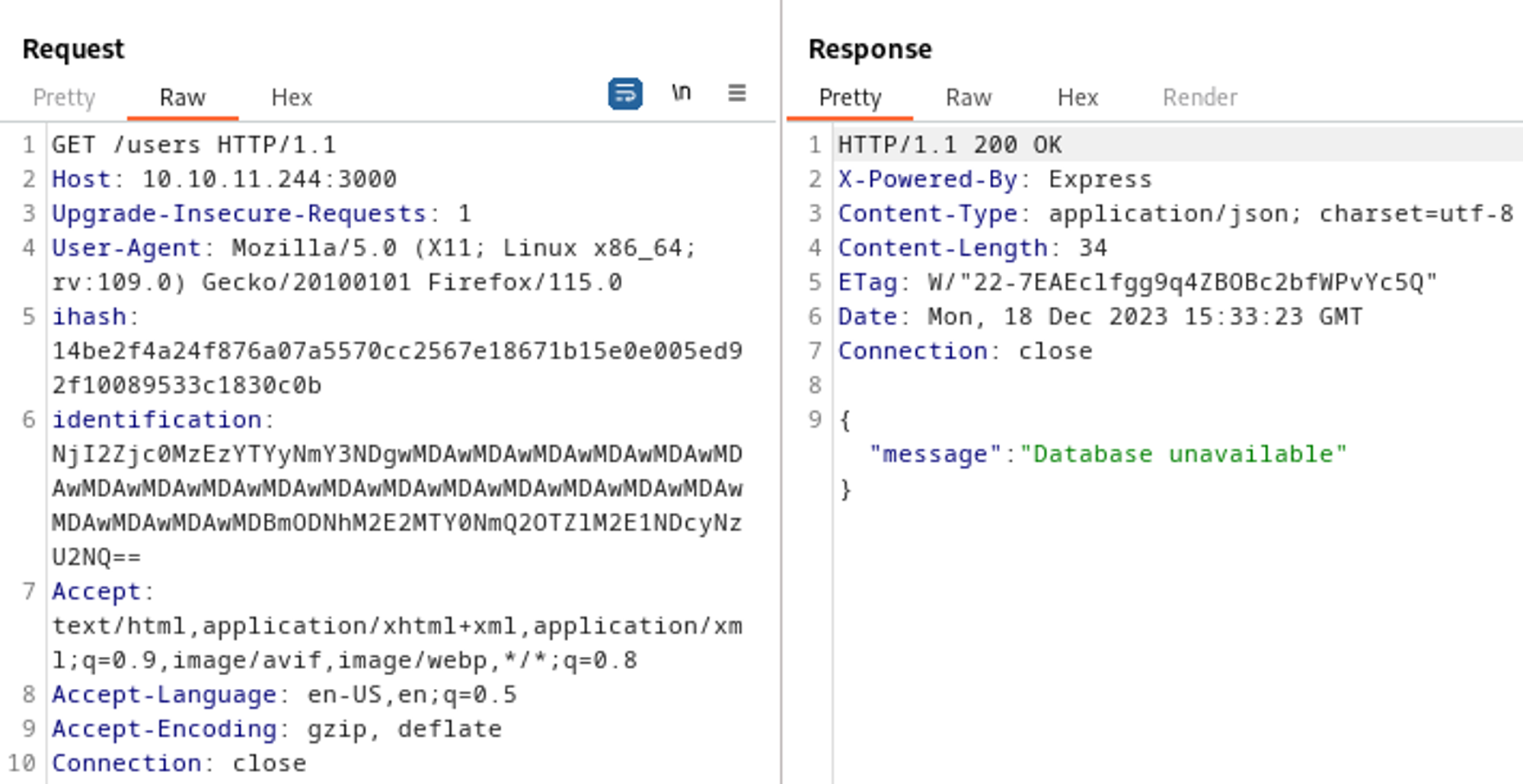The height and width of the screenshot is (784, 1523).
Task: Click the User-Agent header in the request
Action: 126,248
